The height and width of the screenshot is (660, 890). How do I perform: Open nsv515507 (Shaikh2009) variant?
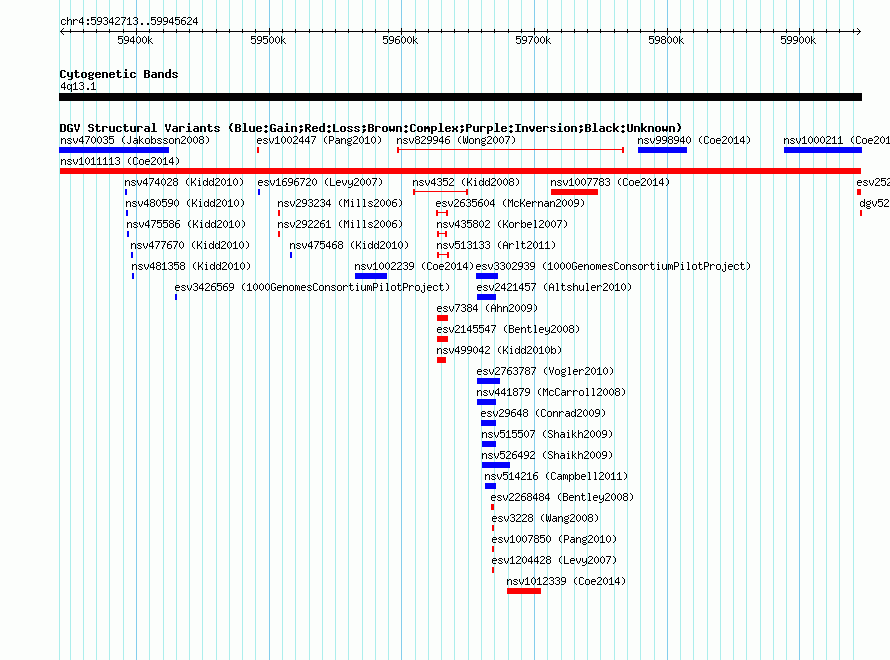[547, 434]
